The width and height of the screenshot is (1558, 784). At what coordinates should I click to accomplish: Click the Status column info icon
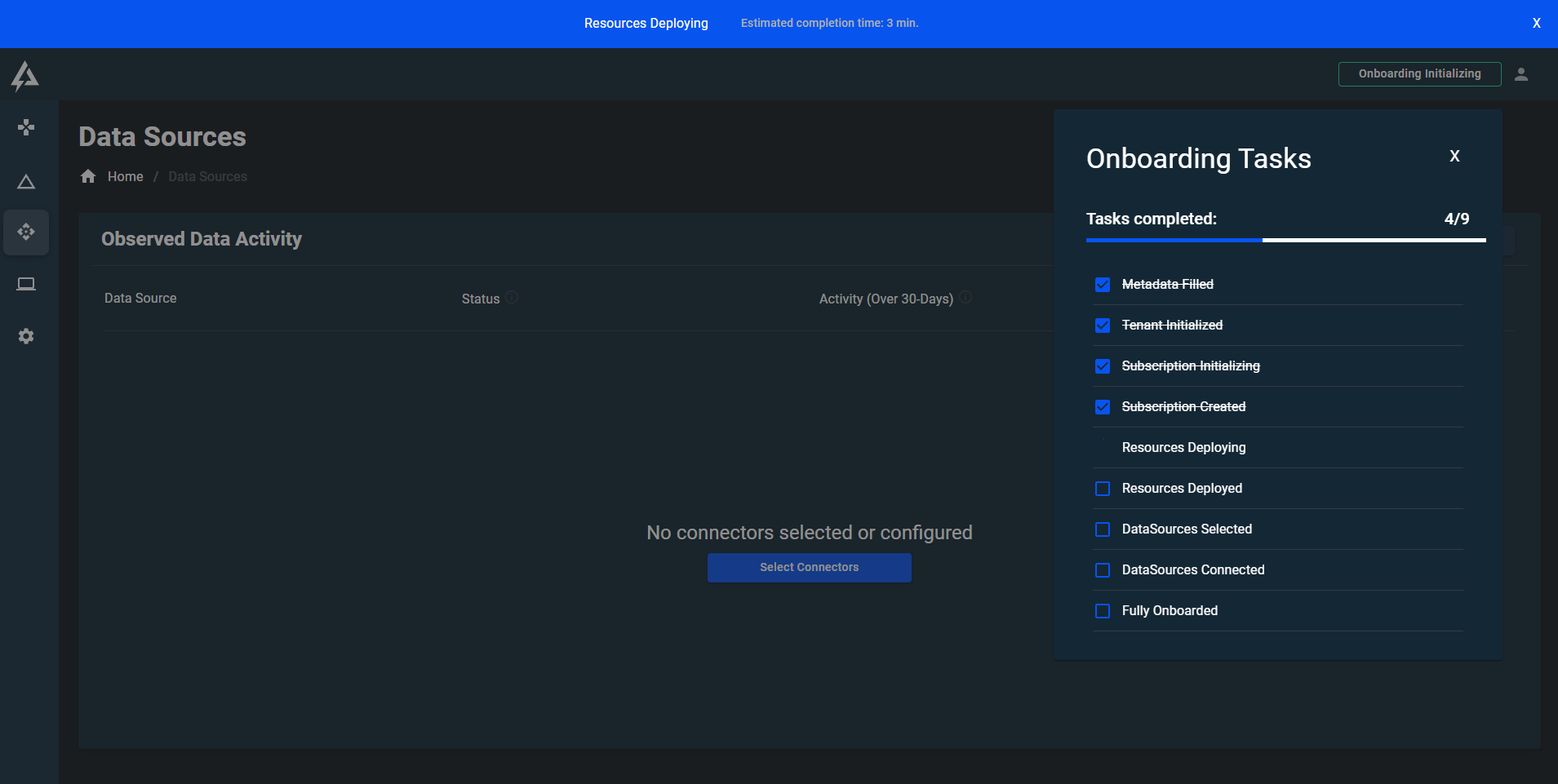tap(512, 297)
